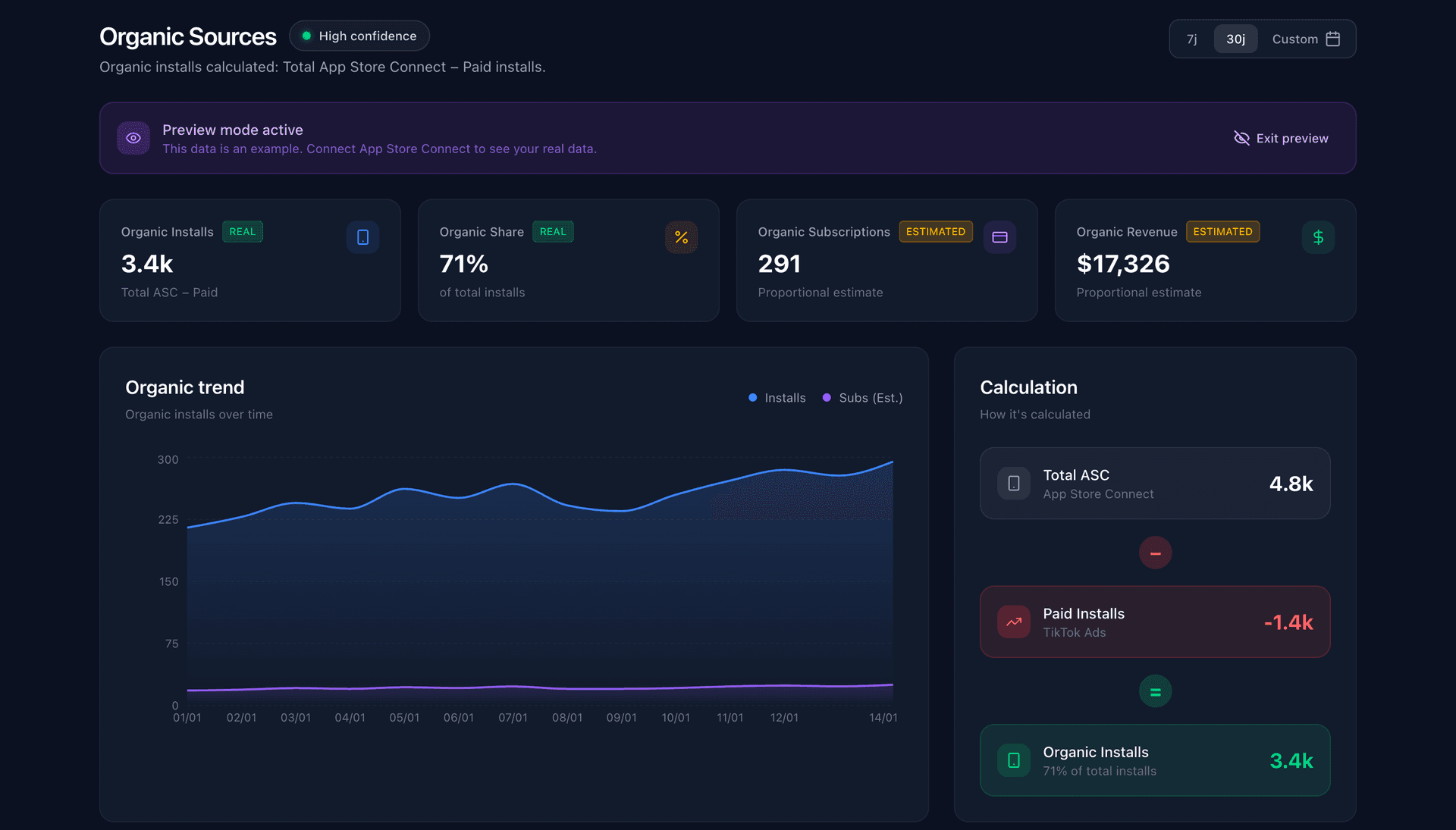Viewport: 1456px width, 830px height.
Task: Click the dollar icon on Organic Revenue card
Action: (1318, 236)
